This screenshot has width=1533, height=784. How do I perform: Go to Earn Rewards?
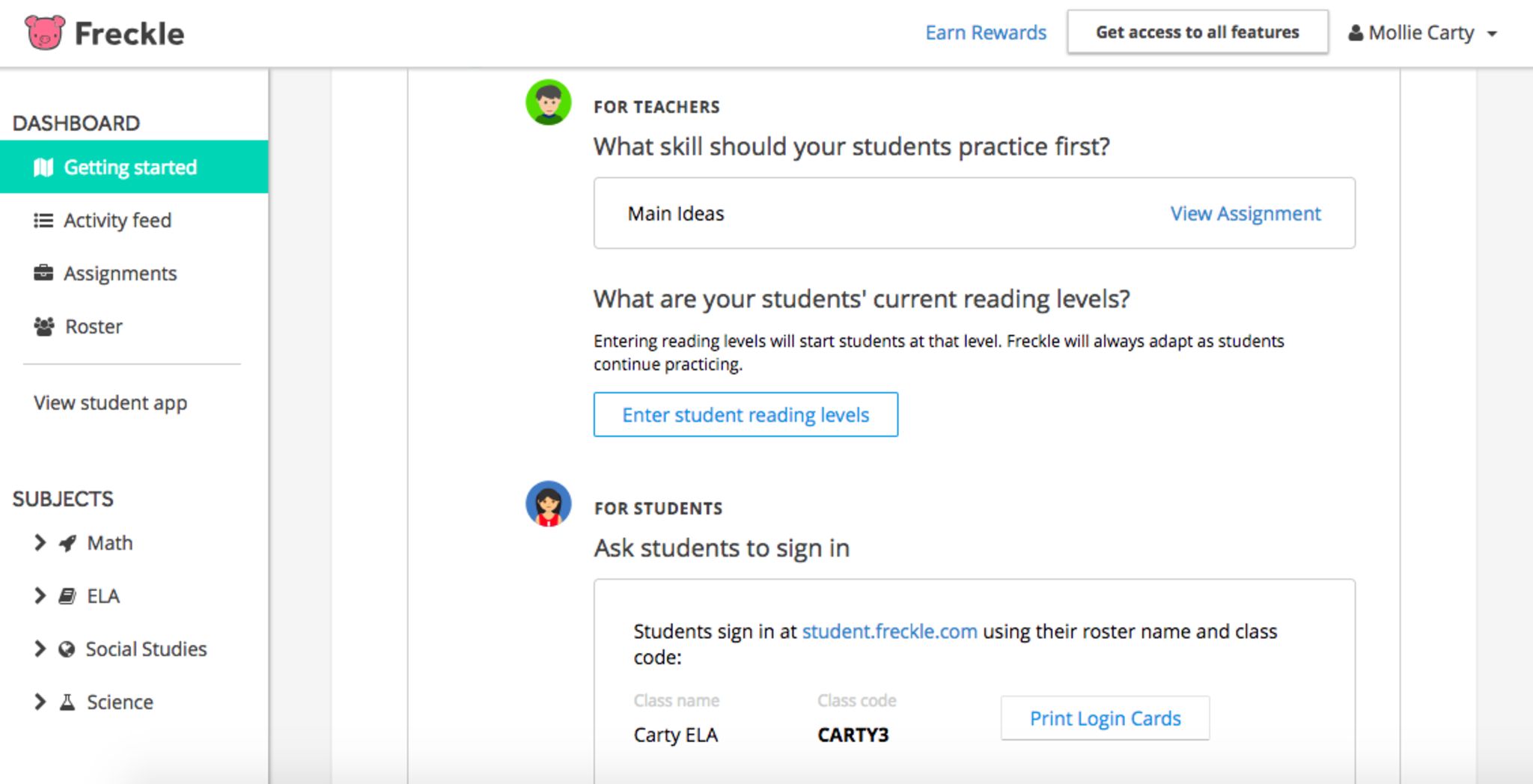tap(985, 33)
